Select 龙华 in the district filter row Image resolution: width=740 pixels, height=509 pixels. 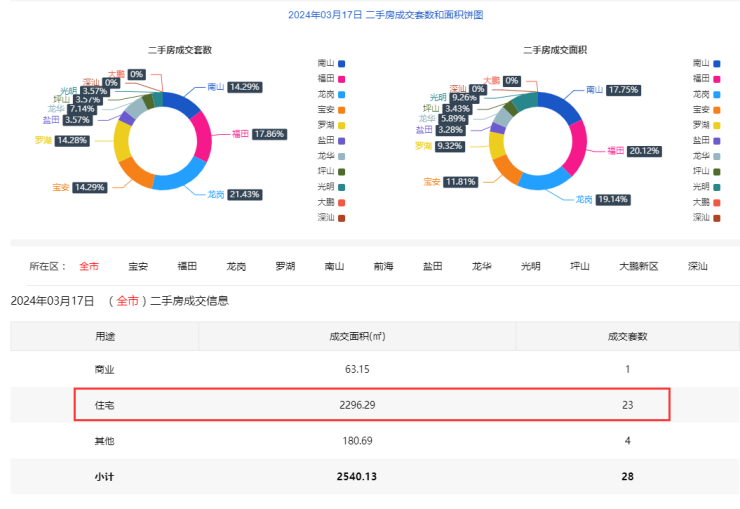(x=482, y=267)
